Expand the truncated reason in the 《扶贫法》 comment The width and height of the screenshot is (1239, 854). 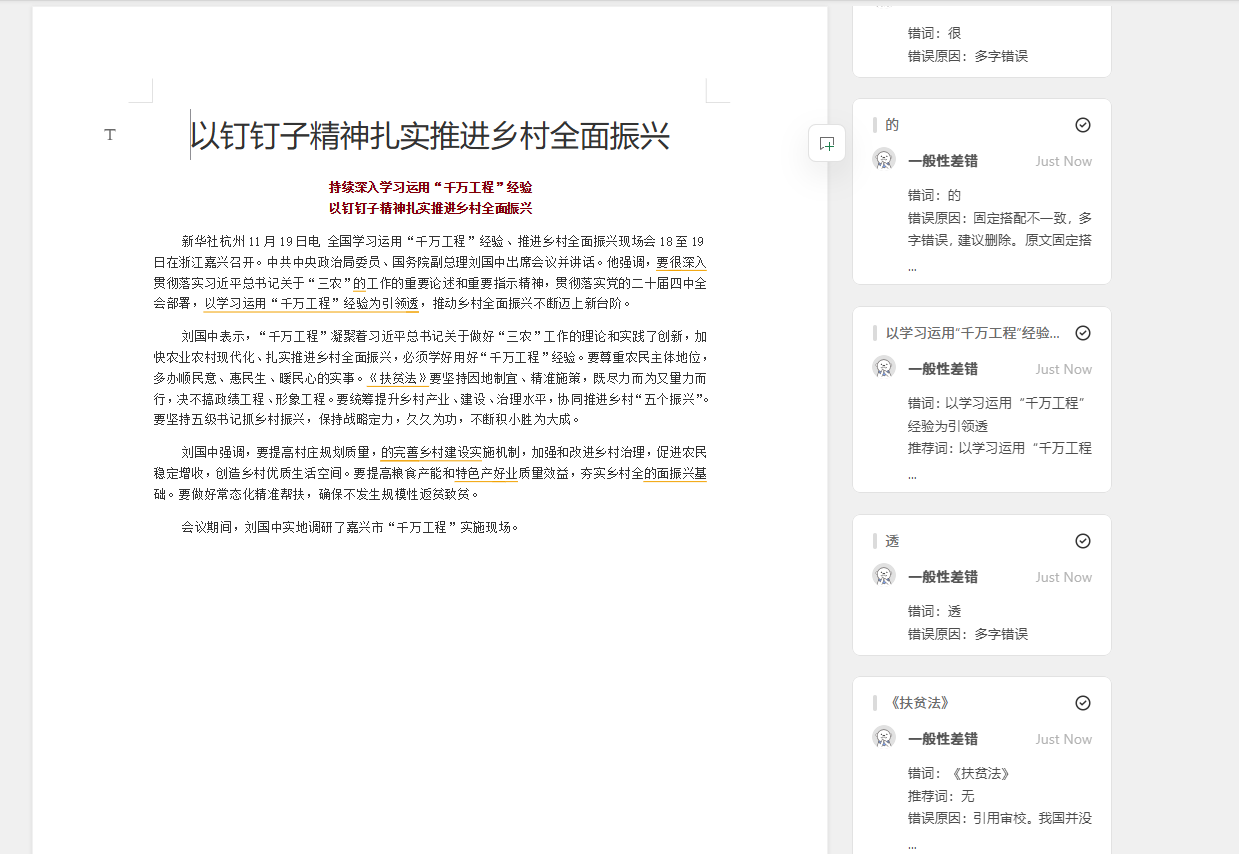tap(912, 845)
